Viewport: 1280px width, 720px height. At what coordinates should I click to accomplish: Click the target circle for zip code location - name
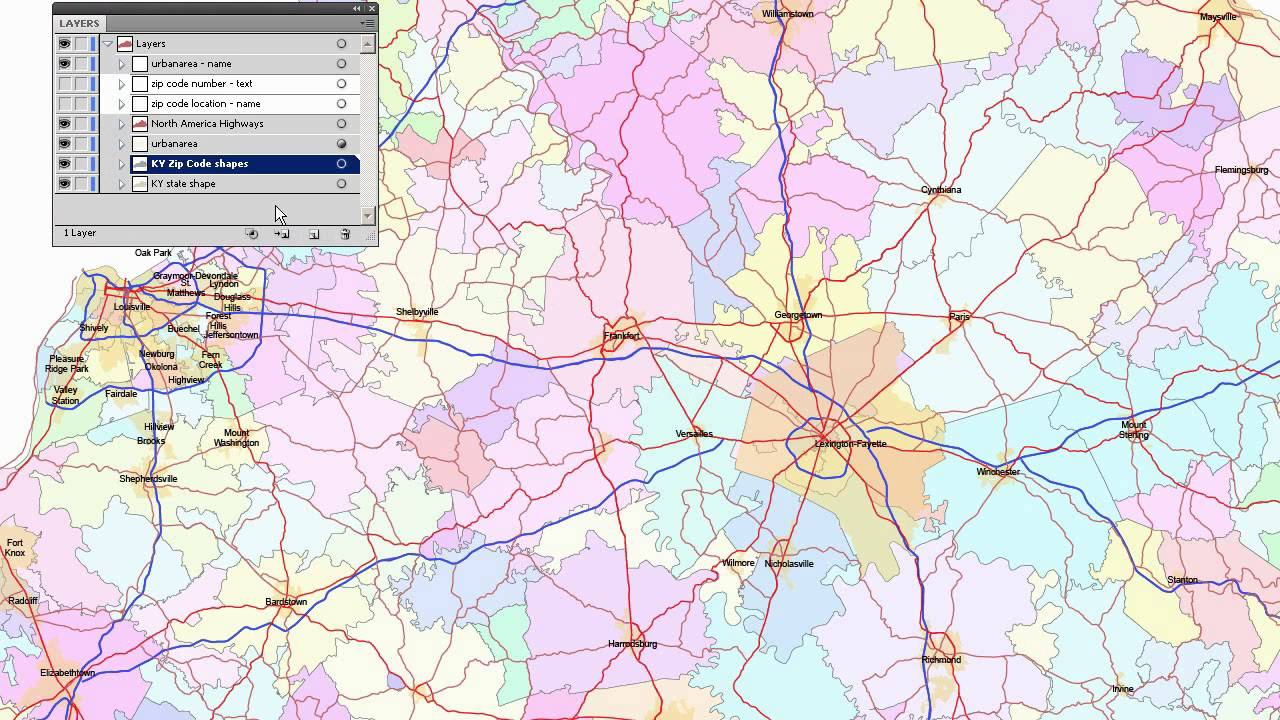pos(341,104)
